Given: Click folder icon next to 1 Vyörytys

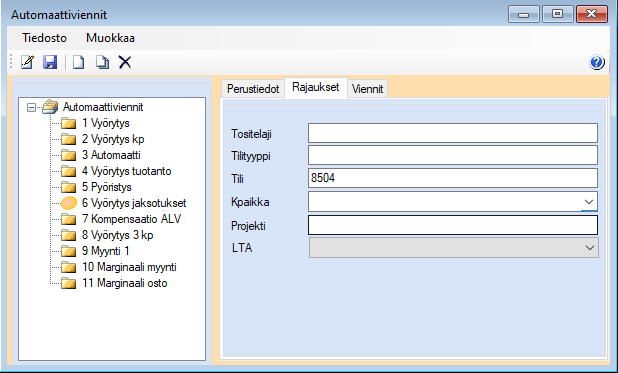Looking at the screenshot, I should pos(69,123).
